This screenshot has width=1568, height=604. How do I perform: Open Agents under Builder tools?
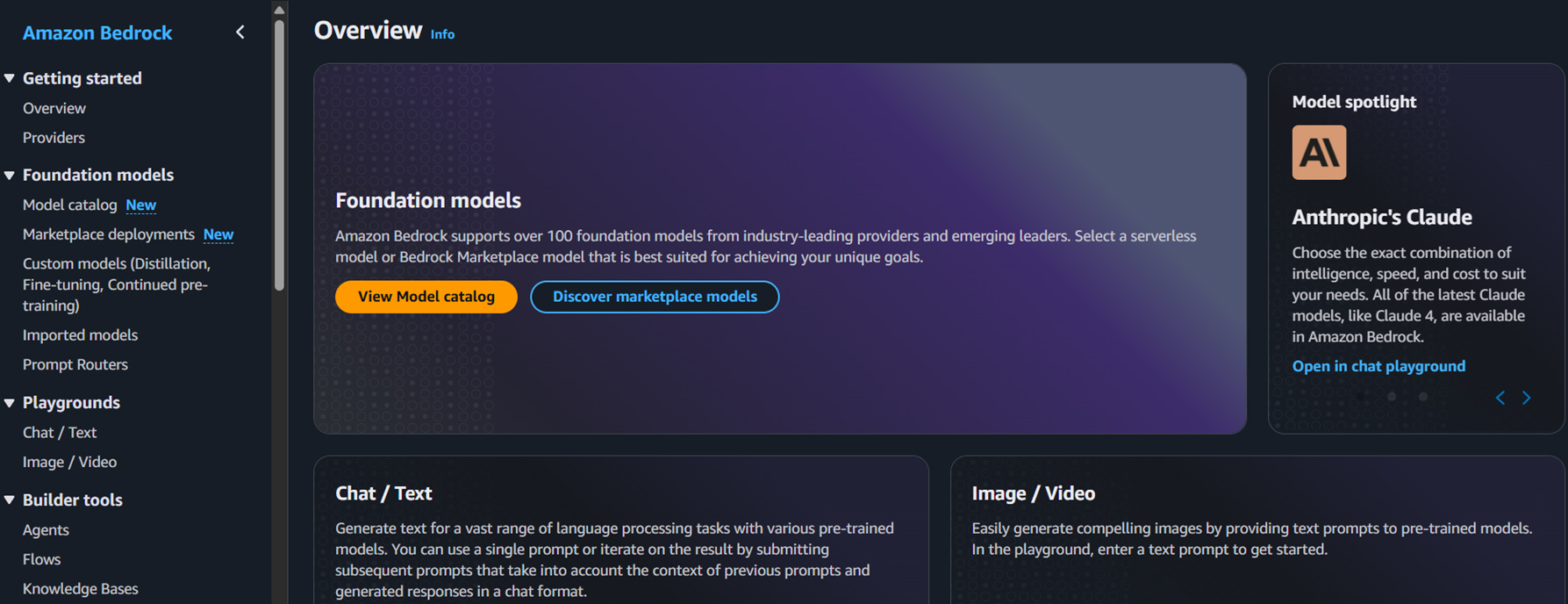click(x=46, y=530)
